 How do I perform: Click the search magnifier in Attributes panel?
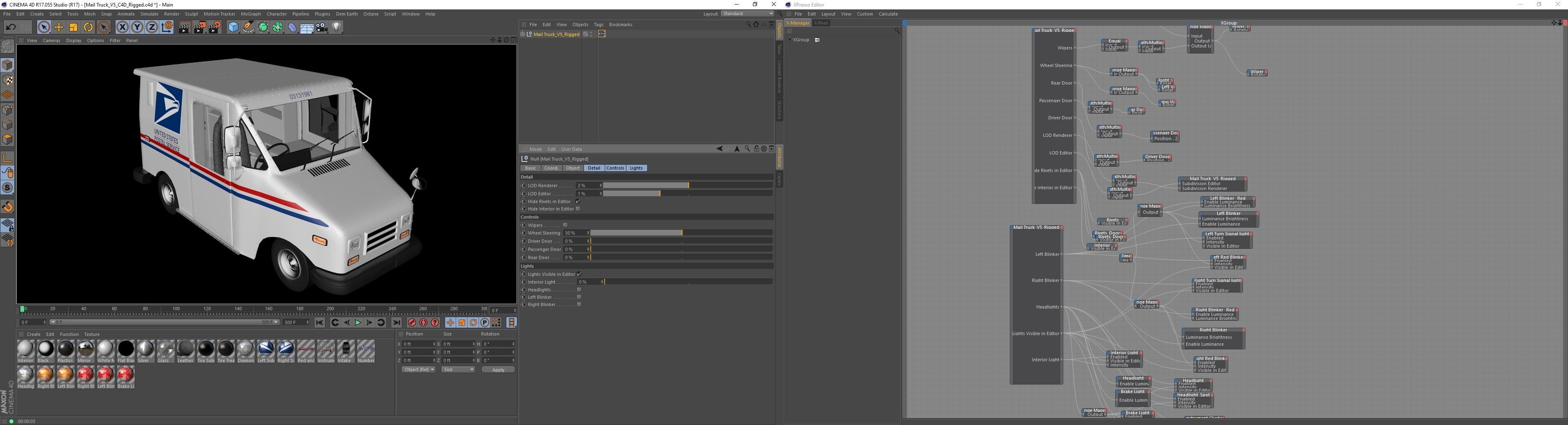[x=748, y=149]
